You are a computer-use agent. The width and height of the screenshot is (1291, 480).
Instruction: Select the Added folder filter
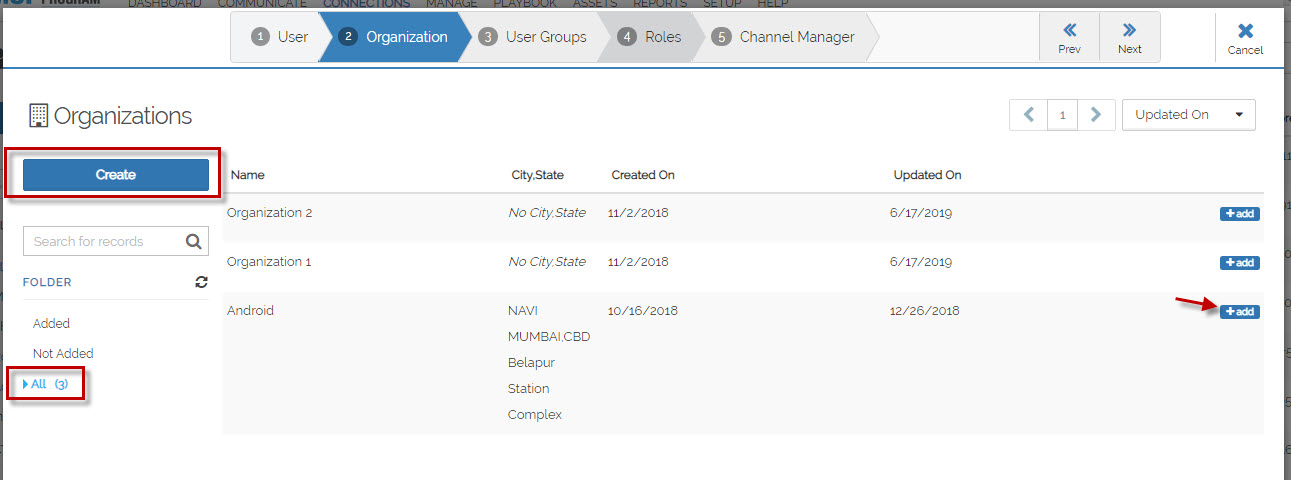[x=51, y=323]
